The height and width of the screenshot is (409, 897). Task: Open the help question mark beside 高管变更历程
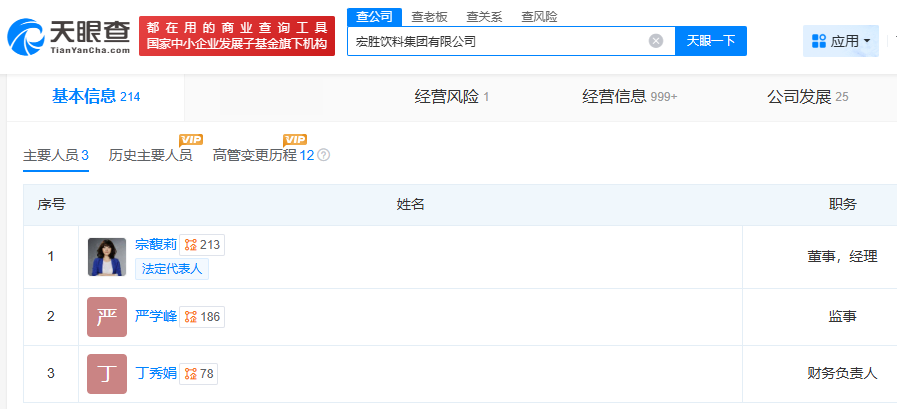(324, 155)
